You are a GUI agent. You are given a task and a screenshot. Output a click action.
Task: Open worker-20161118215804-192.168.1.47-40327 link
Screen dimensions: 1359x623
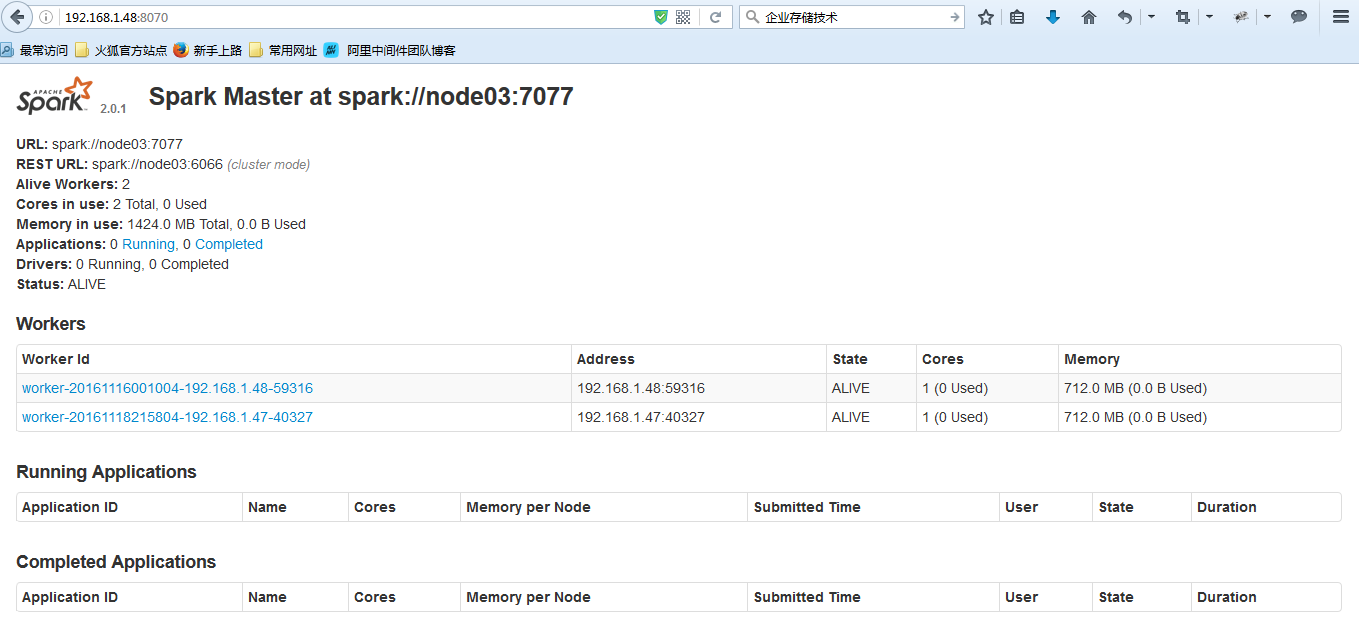[x=167, y=417]
